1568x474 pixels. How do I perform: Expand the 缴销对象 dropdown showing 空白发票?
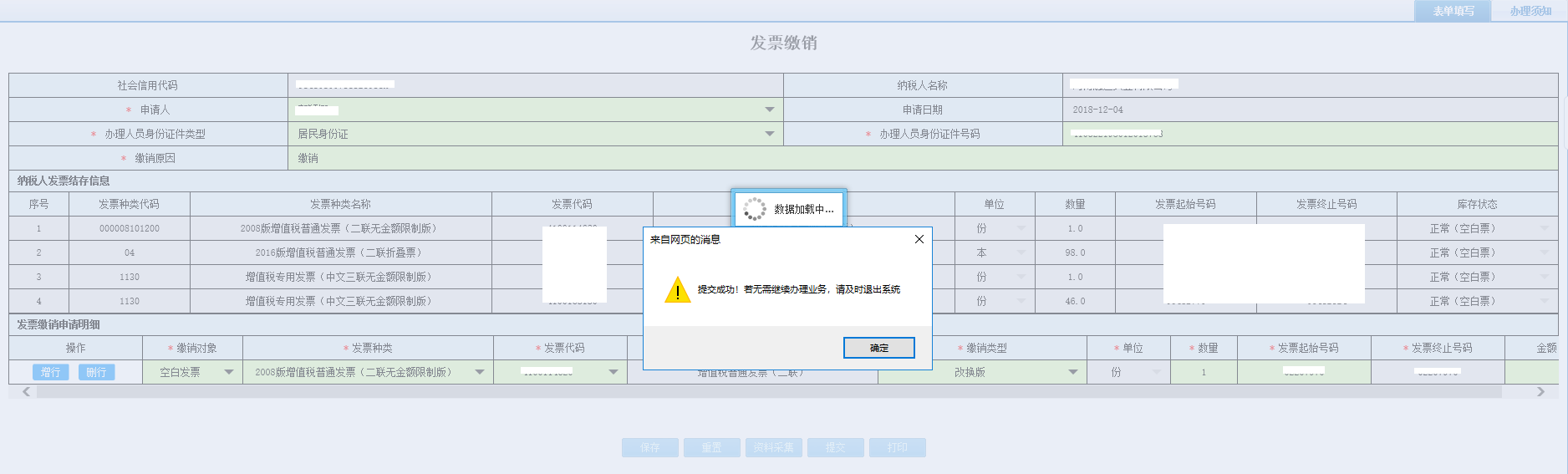click(228, 372)
